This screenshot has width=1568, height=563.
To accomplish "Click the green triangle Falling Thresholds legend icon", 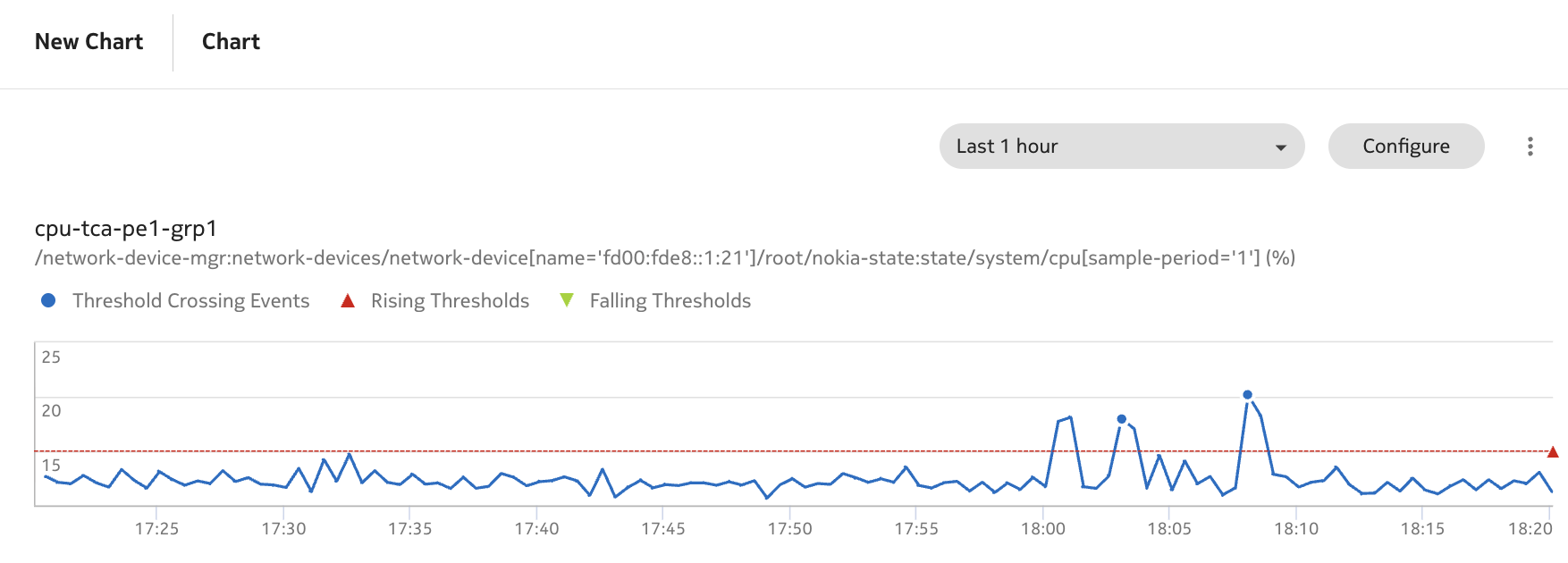I will (x=566, y=301).
